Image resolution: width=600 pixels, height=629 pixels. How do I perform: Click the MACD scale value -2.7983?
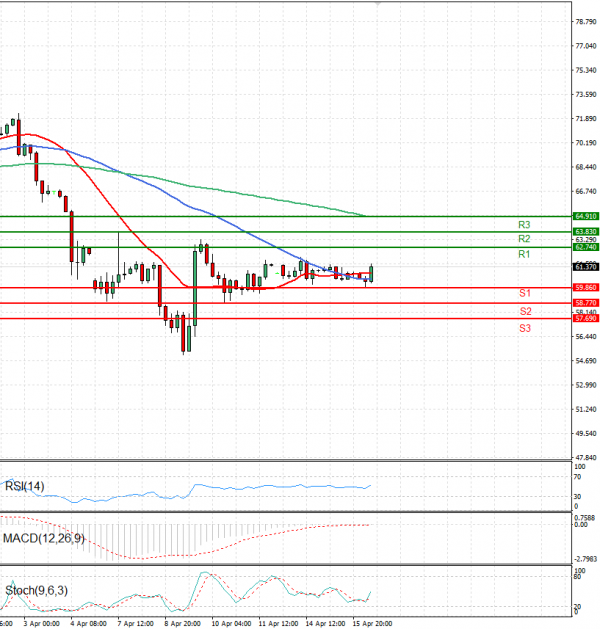point(586,559)
